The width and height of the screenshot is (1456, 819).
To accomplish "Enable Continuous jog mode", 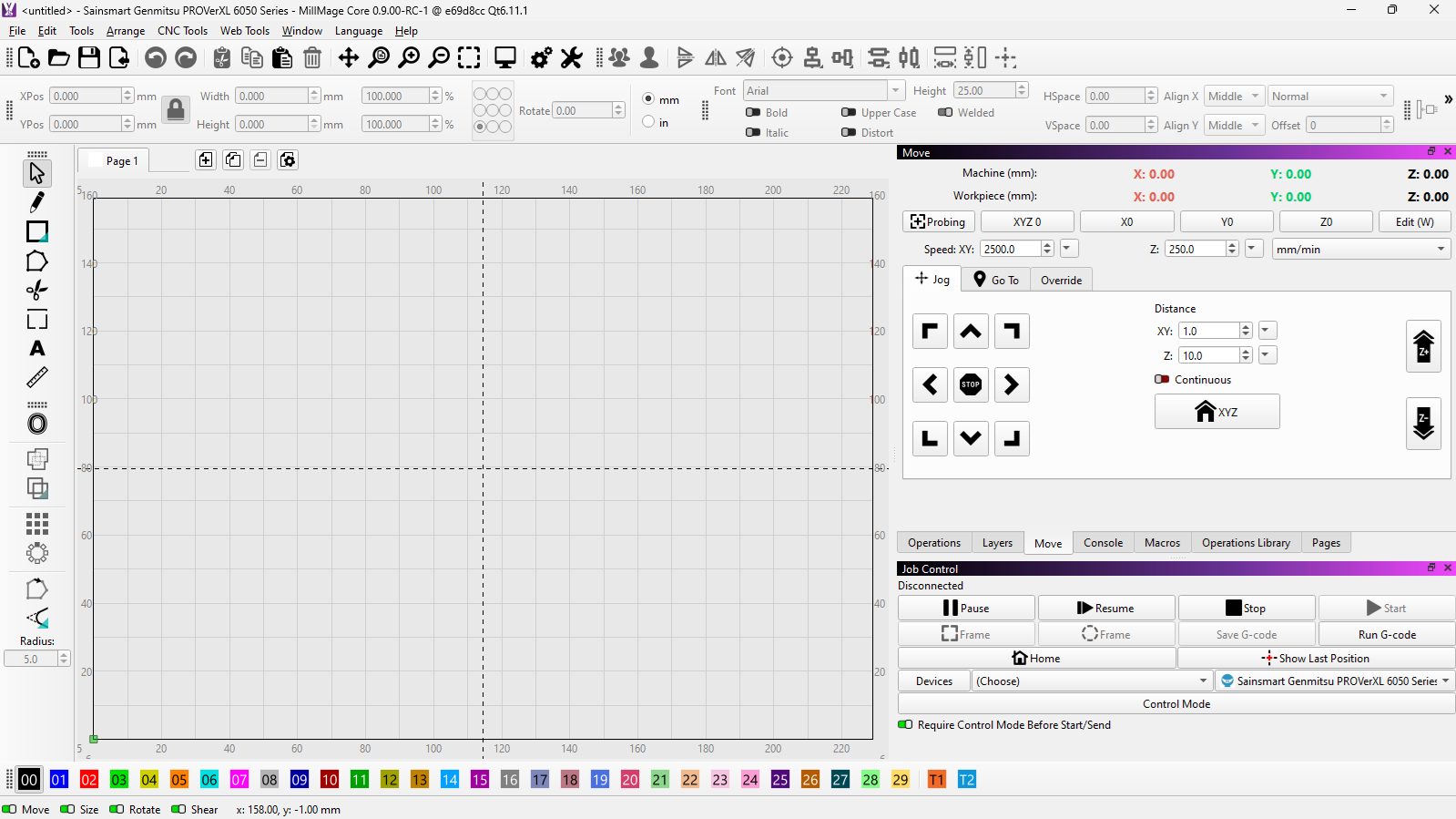I will [1162, 380].
